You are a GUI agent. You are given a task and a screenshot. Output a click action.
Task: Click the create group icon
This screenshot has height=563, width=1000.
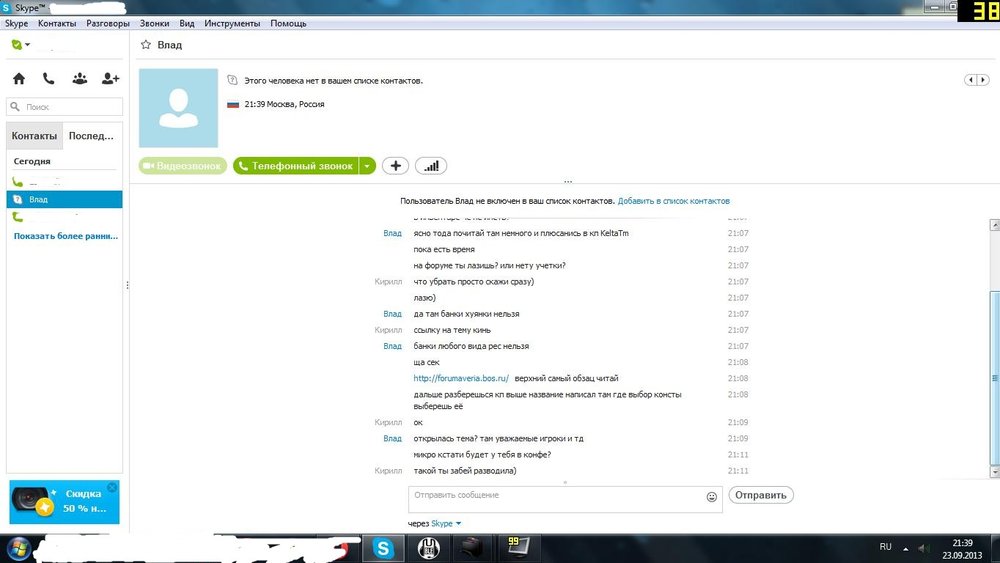pyautogui.click(x=79, y=79)
